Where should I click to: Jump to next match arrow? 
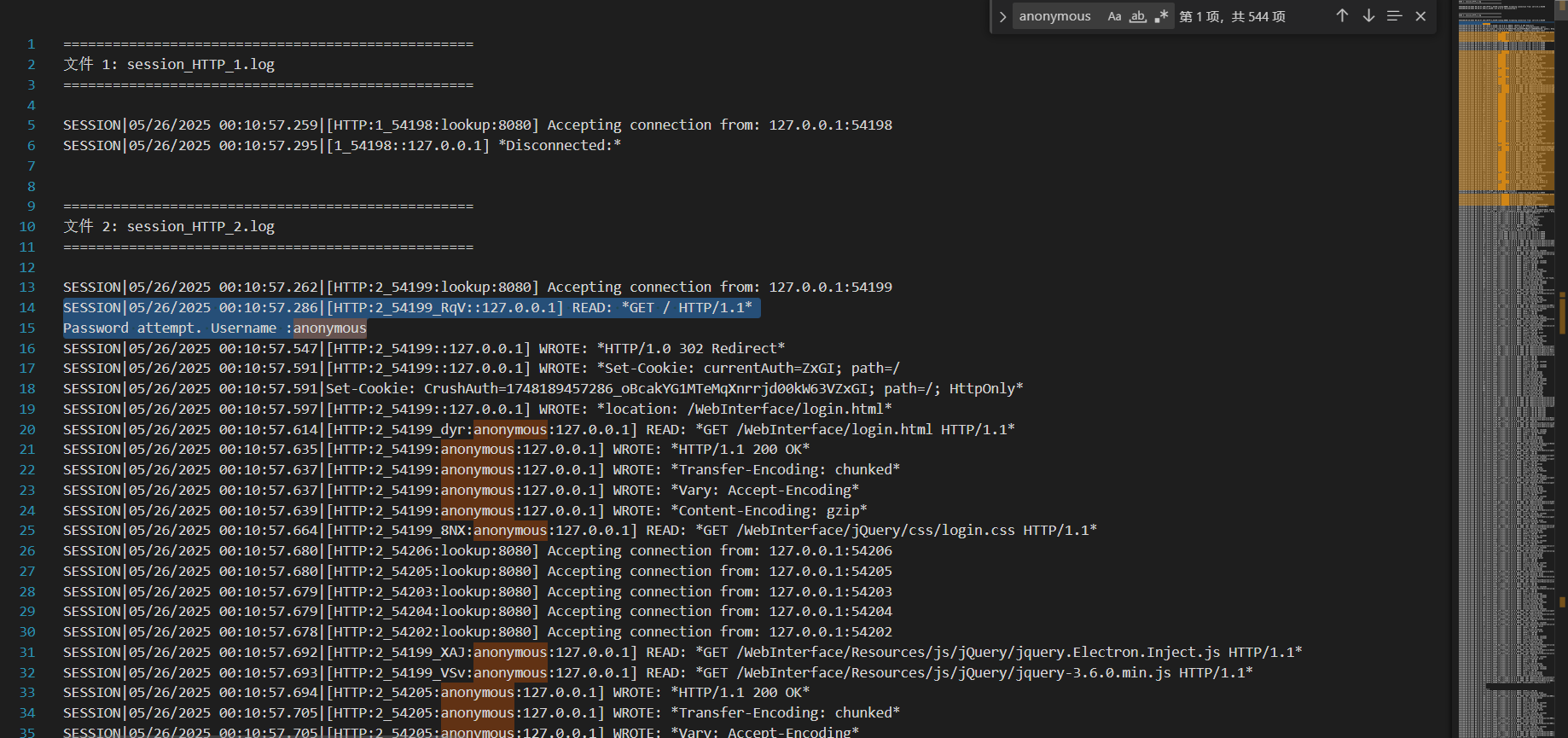[x=1368, y=16]
